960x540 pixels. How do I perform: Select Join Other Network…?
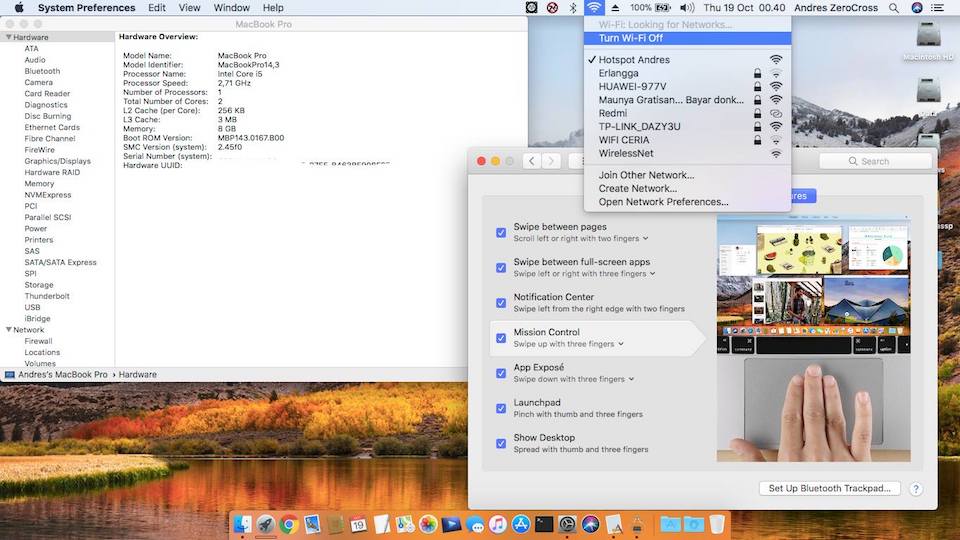[688, 175]
